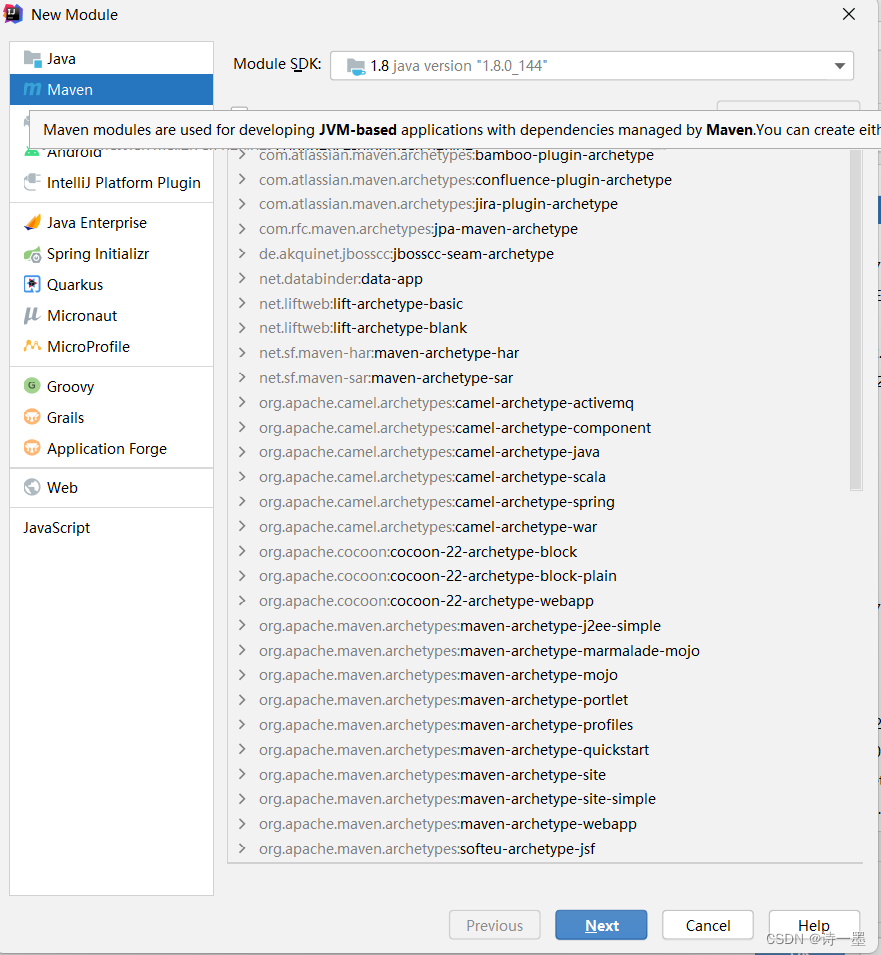Click the Maven 'm' icon

tap(32, 90)
